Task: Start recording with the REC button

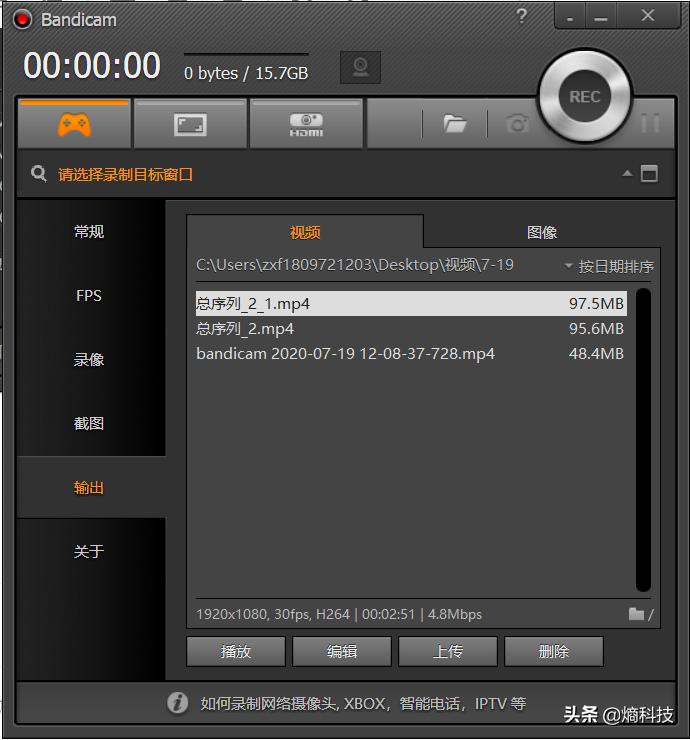Action: (585, 96)
